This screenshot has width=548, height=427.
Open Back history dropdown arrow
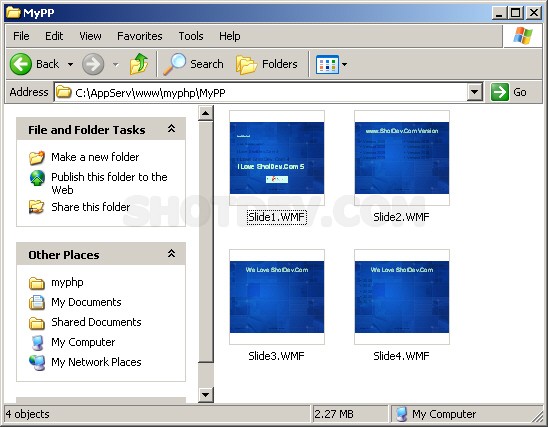click(x=70, y=64)
